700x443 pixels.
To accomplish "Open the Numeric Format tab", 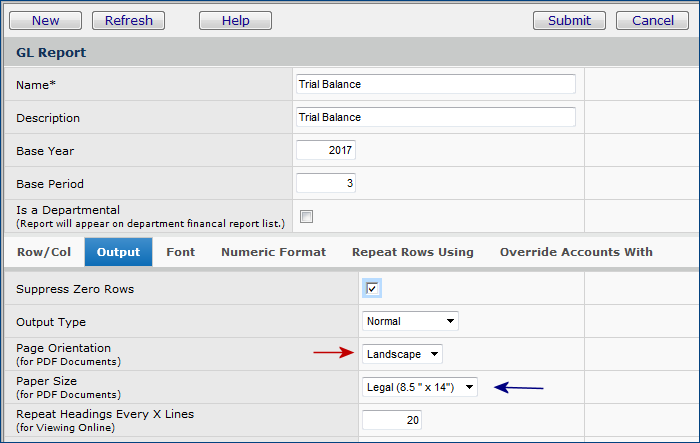I will [273, 252].
